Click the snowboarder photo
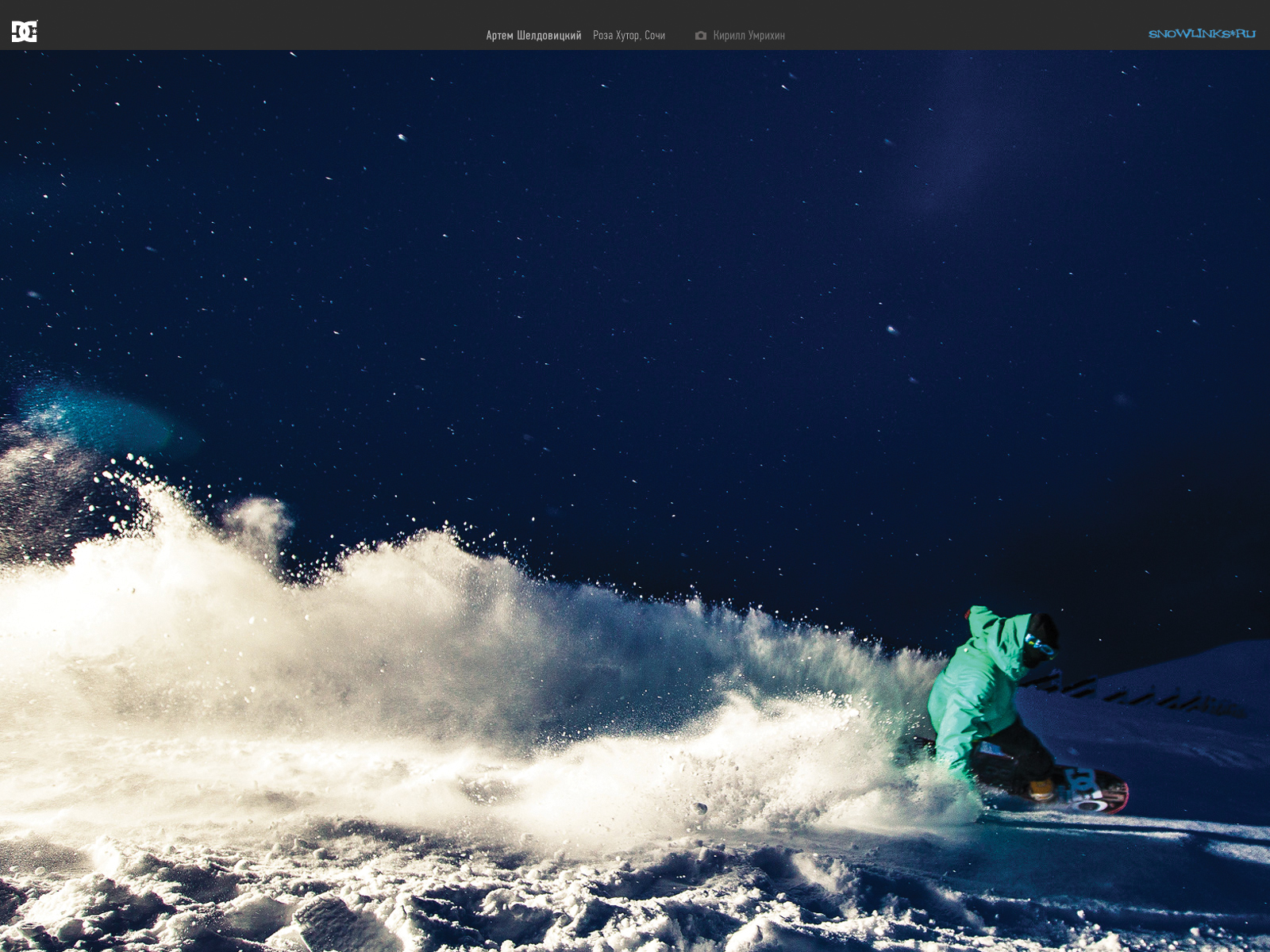This screenshot has height=952, width=1270. (635, 501)
